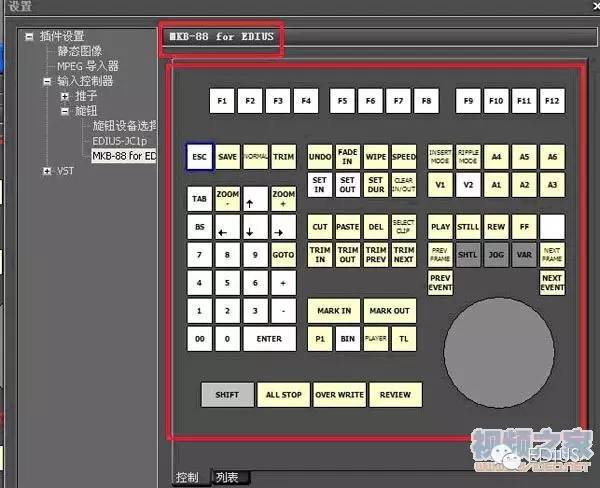
Task: Click the DEL key
Action: point(376,227)
